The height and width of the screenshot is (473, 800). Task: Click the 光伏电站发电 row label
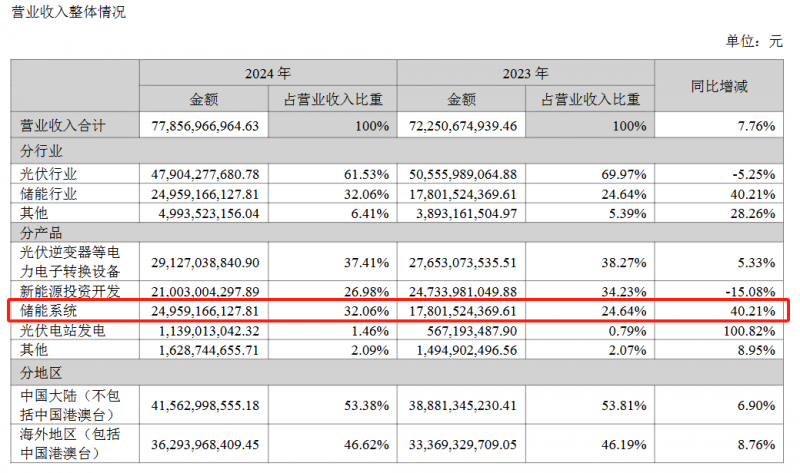pyautogui.click(x=56, y=329)
